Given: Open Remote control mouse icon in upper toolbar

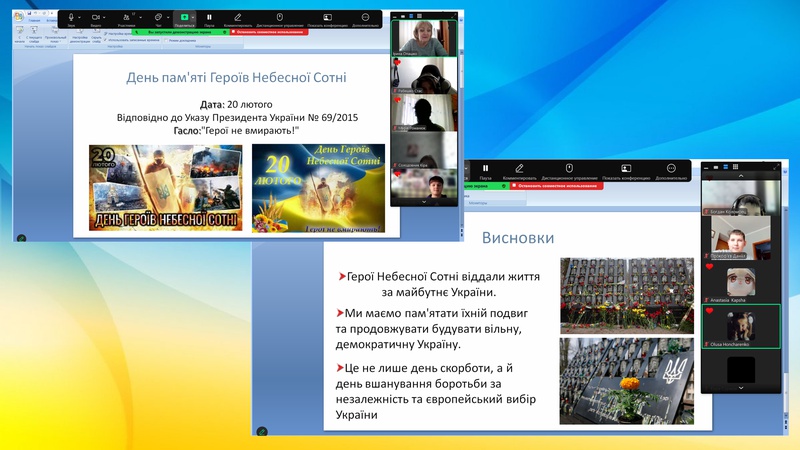Looking at the screenshot, I should (x=280, y=19).
